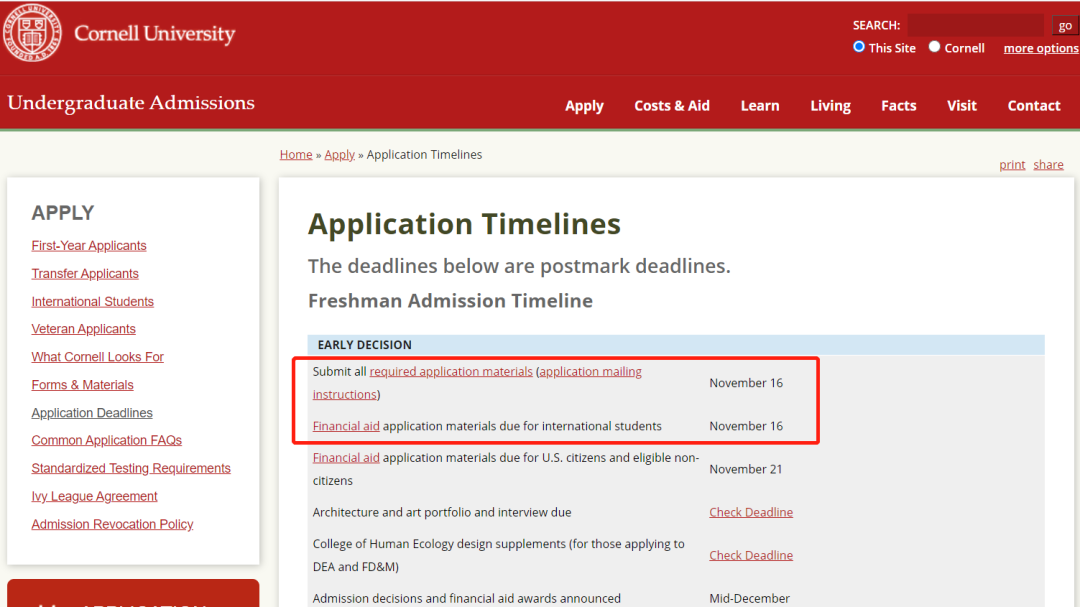Click the Freshman Admission Timeline heading
The width and height of the screenshot is (1080, 607).
(450, 301)
